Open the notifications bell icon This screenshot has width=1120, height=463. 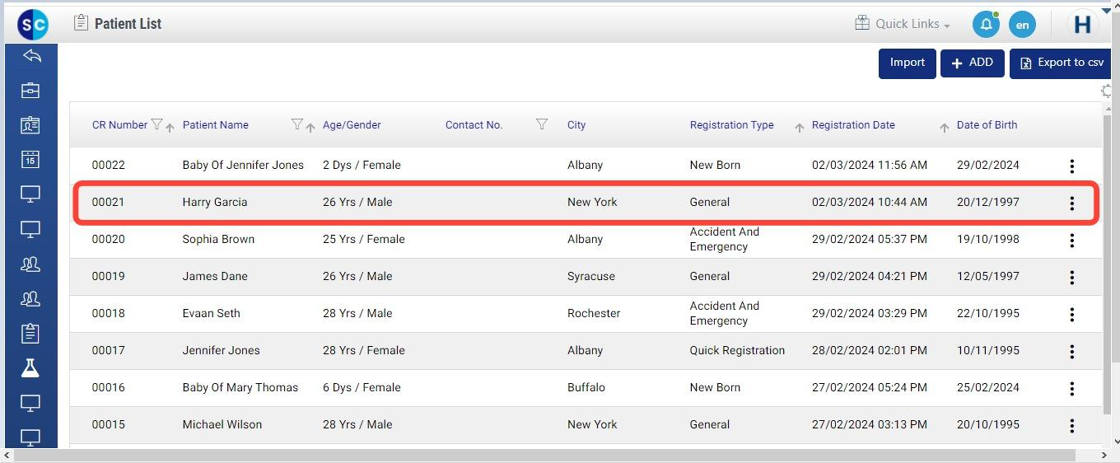987,24
